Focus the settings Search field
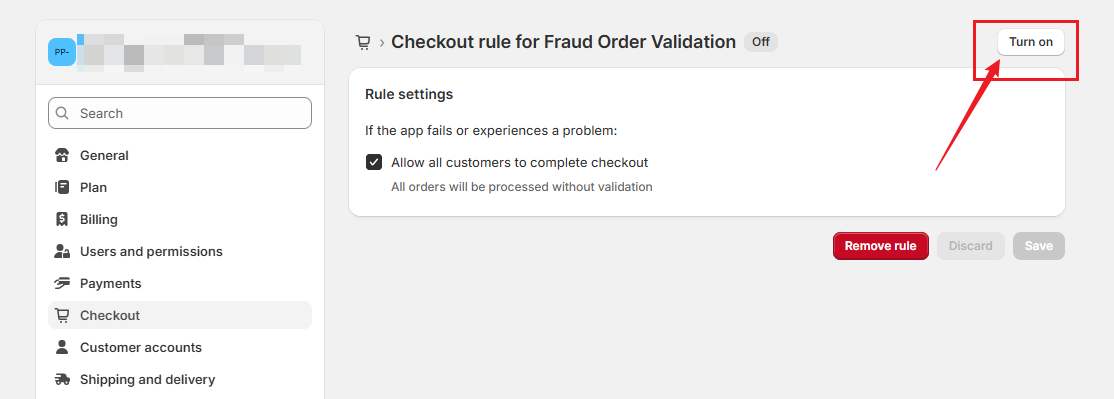This screenshot has height=399, width=1114. [x=180, y=113]
